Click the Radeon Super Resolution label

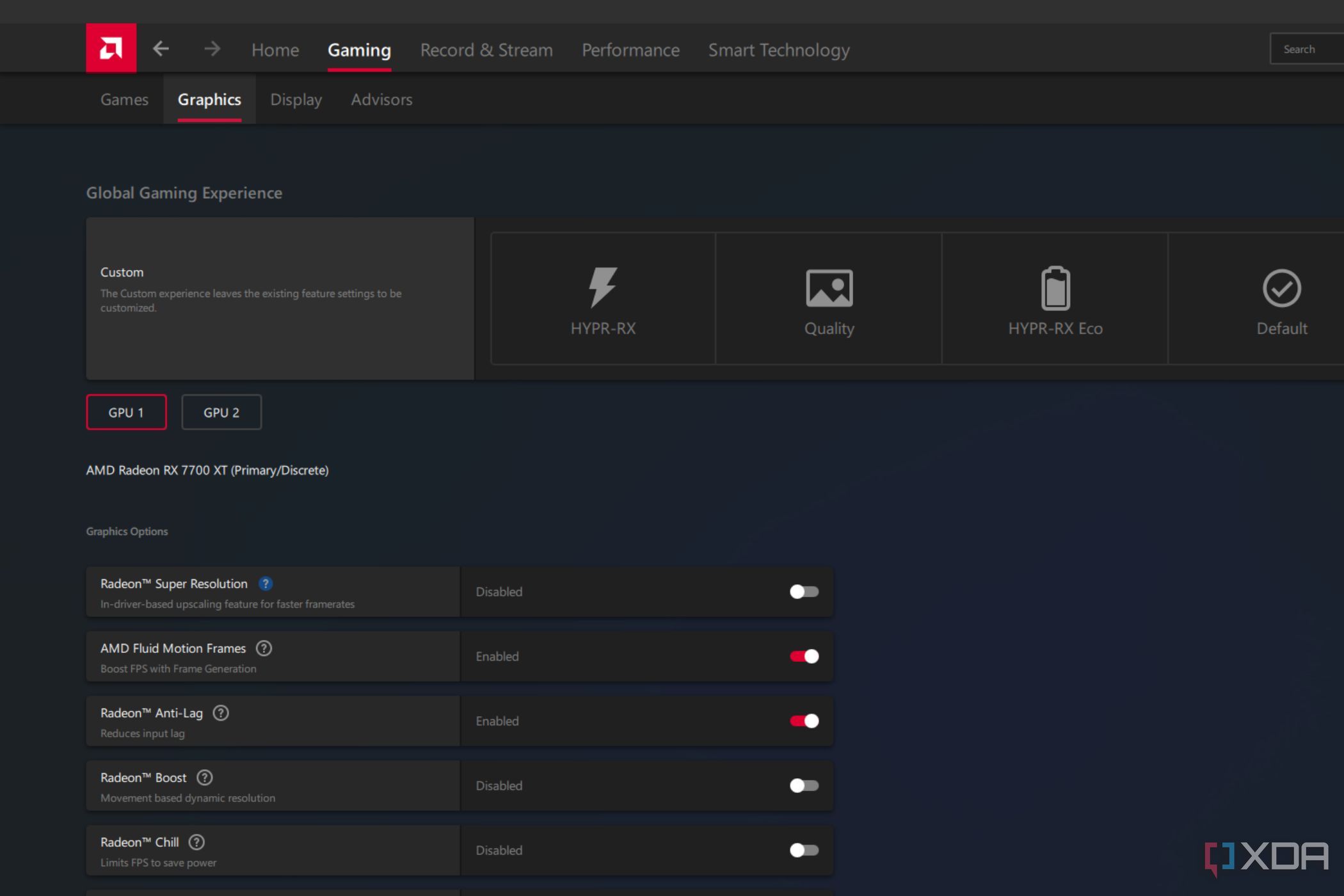pos(174,584)
